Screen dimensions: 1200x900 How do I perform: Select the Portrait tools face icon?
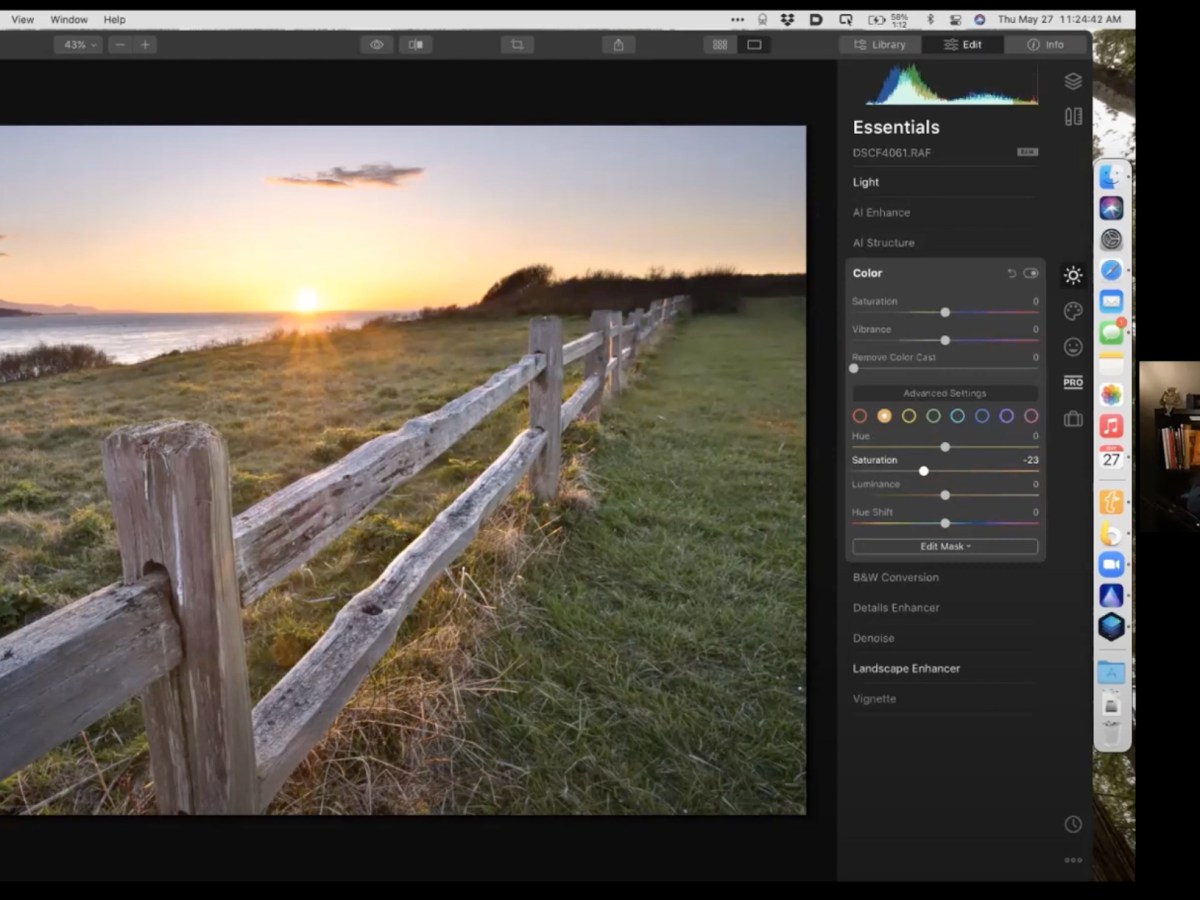(1073, 347)
